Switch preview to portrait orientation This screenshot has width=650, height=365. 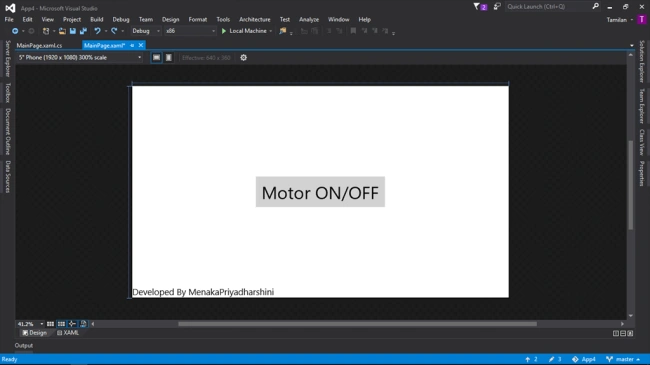click(169, 58)
